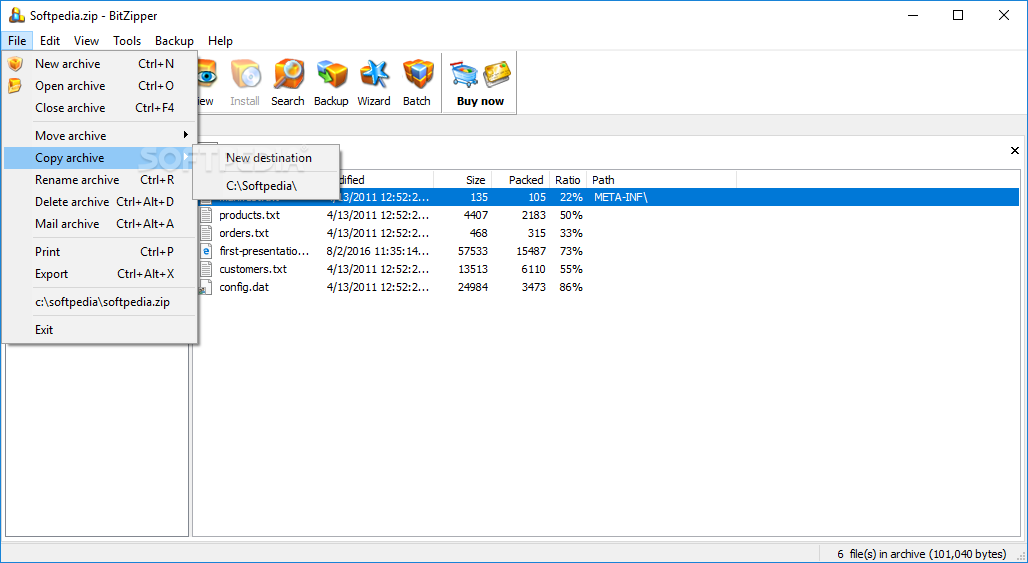1028x563 pixels.
Task: Click the New archive menu icon
Action: [x=15, y=64]
